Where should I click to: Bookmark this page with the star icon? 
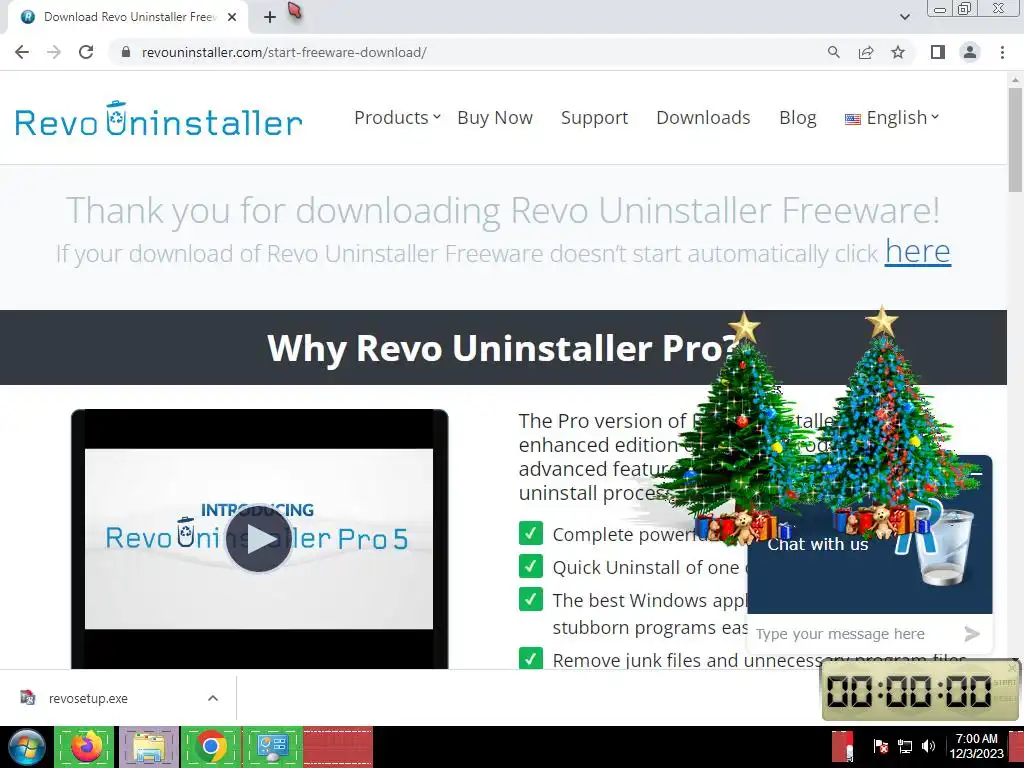click(898, 52)
